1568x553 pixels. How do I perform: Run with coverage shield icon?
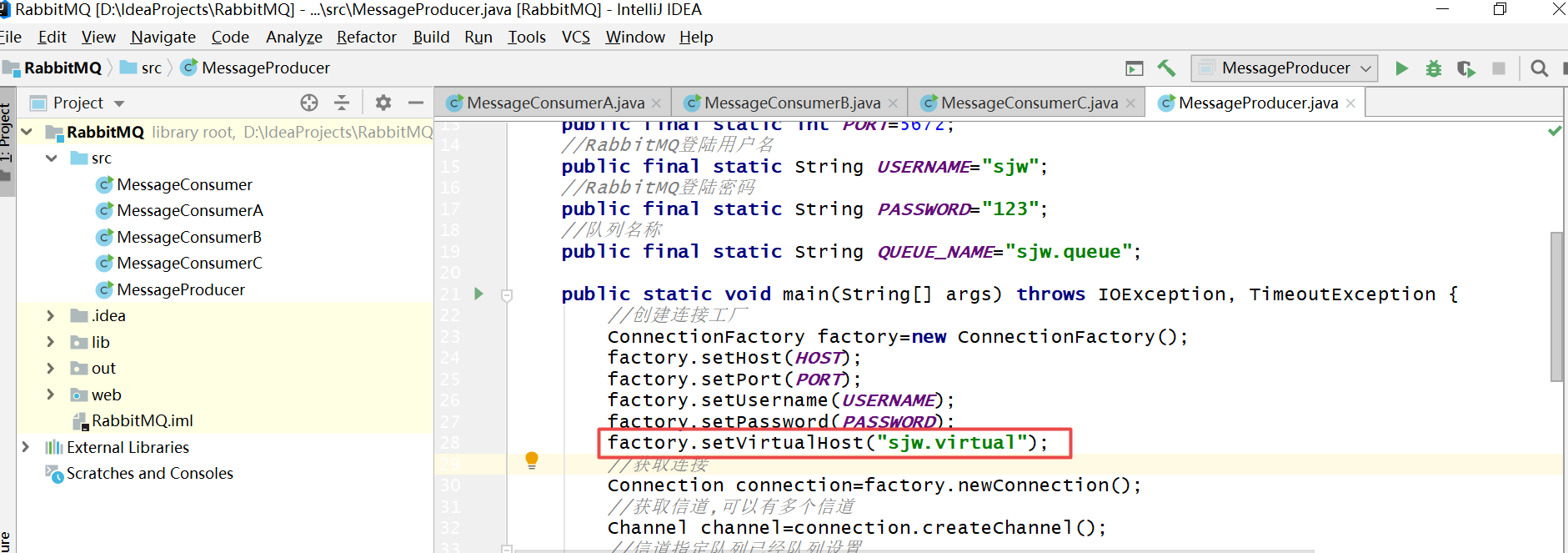(1465, 68)
